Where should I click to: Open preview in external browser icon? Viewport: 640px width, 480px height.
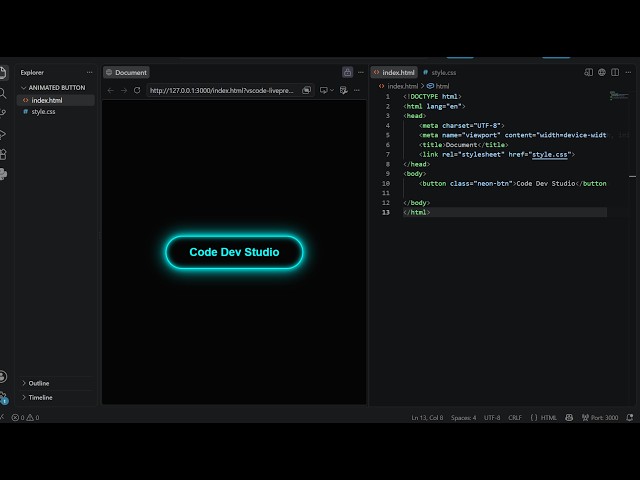click(x=307, y=90)
